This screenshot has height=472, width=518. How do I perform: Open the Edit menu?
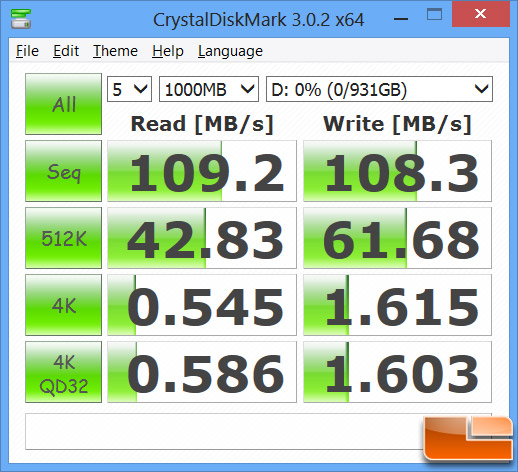[66, 51]
